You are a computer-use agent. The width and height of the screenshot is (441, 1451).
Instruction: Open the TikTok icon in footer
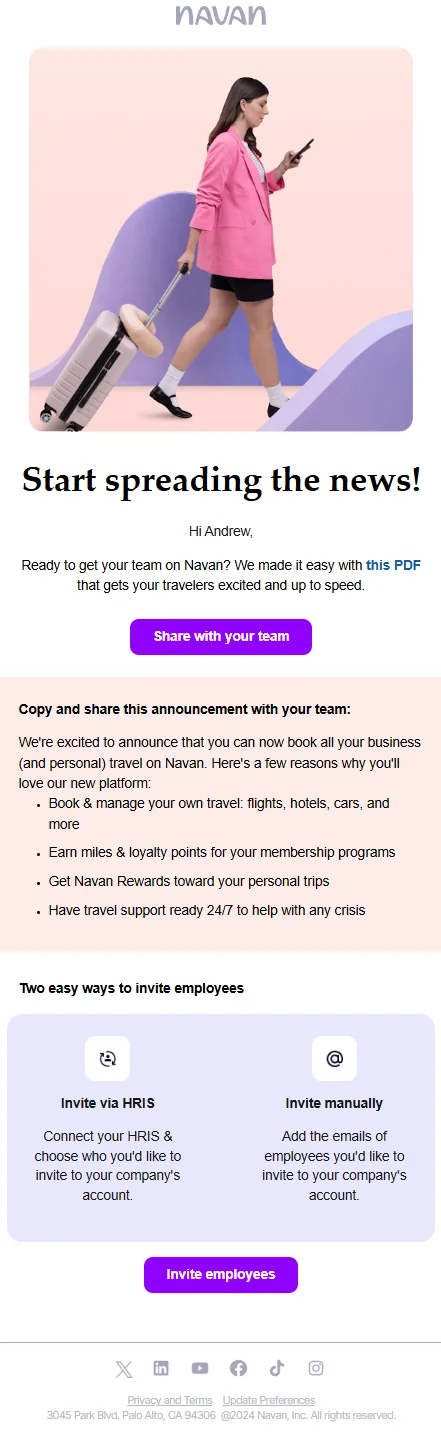[x=277, y=1368]
